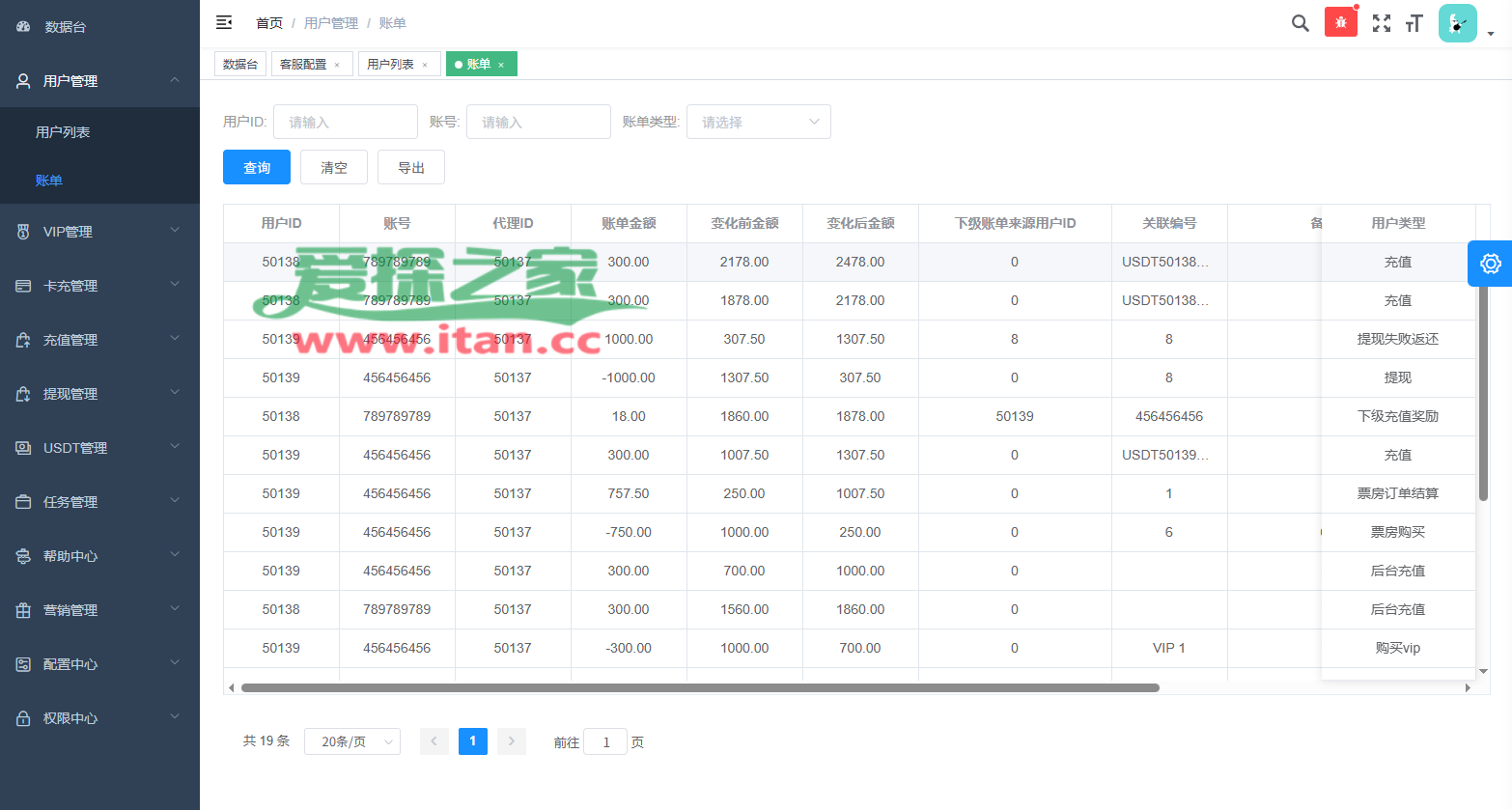Click the horizontal table scrollbar
Viewport: 1512px width, 810px height.
click(x=700, y=688)
